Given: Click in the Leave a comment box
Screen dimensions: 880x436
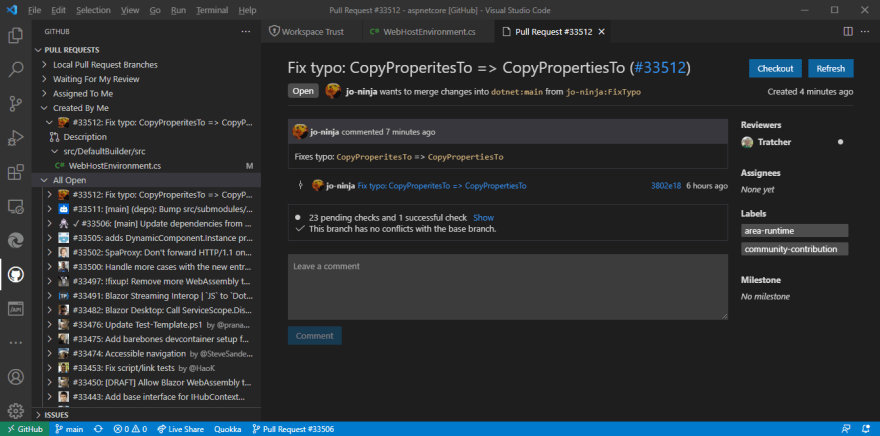Looking at the screenshot, I should pos(508,287).
